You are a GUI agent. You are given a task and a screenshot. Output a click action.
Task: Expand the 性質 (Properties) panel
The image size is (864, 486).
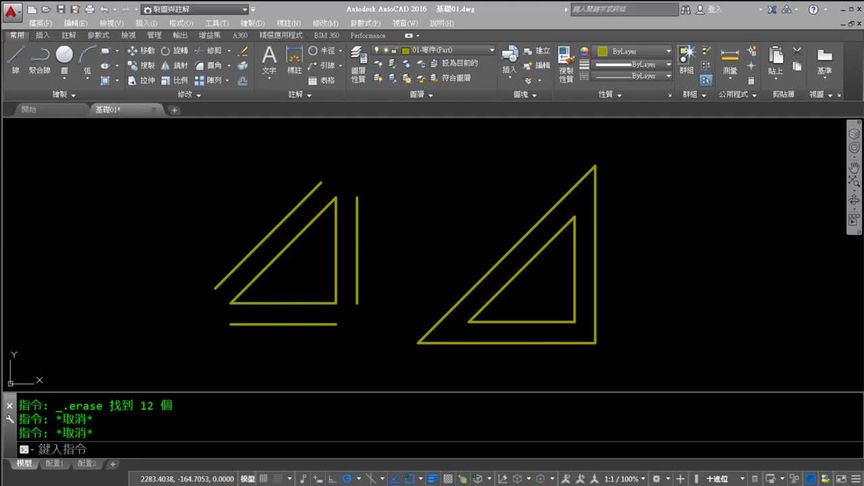point(610,95)
